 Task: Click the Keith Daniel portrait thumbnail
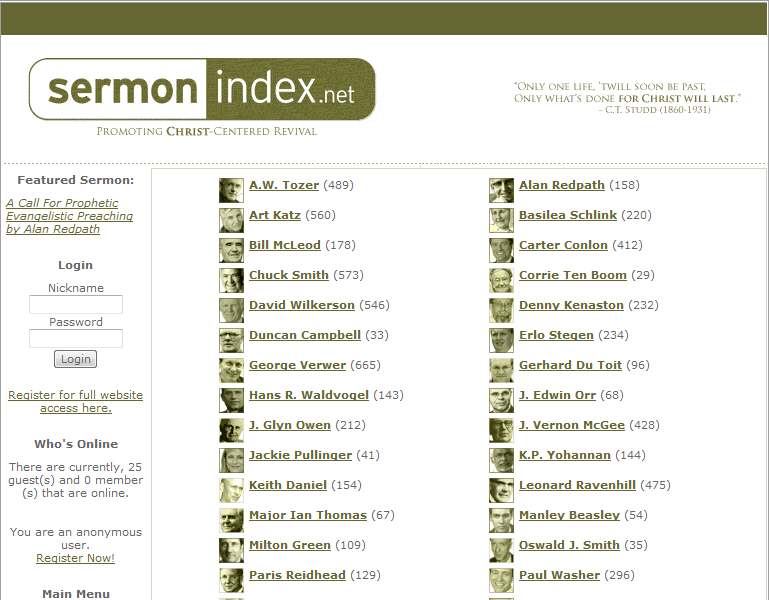(231, 490)
